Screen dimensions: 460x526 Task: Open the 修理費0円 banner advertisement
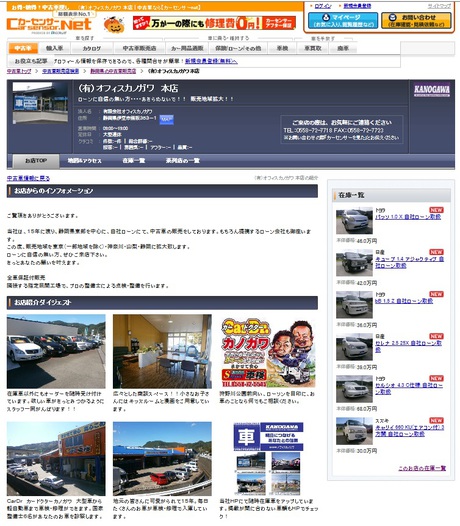[214, 23]
